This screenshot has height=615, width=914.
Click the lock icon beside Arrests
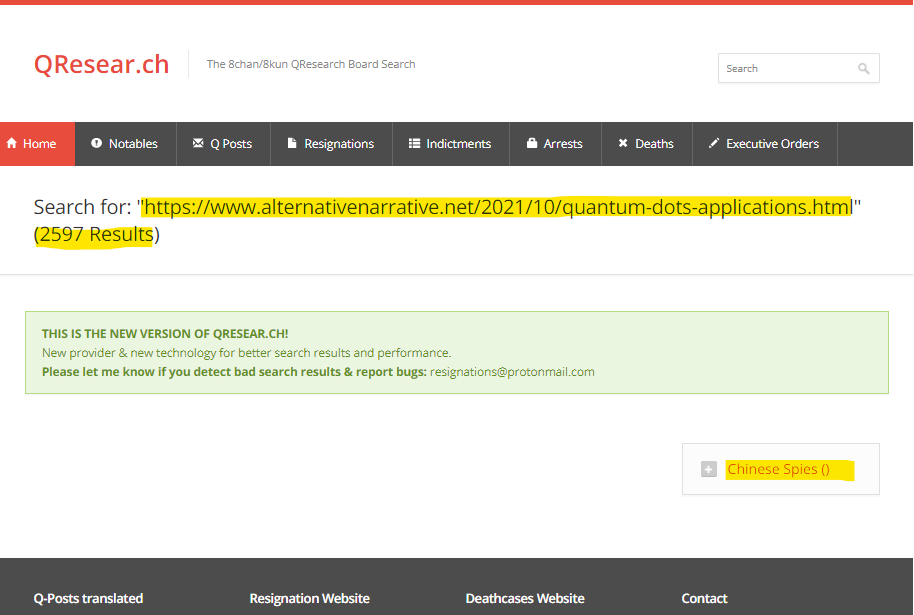pos(532,143)
